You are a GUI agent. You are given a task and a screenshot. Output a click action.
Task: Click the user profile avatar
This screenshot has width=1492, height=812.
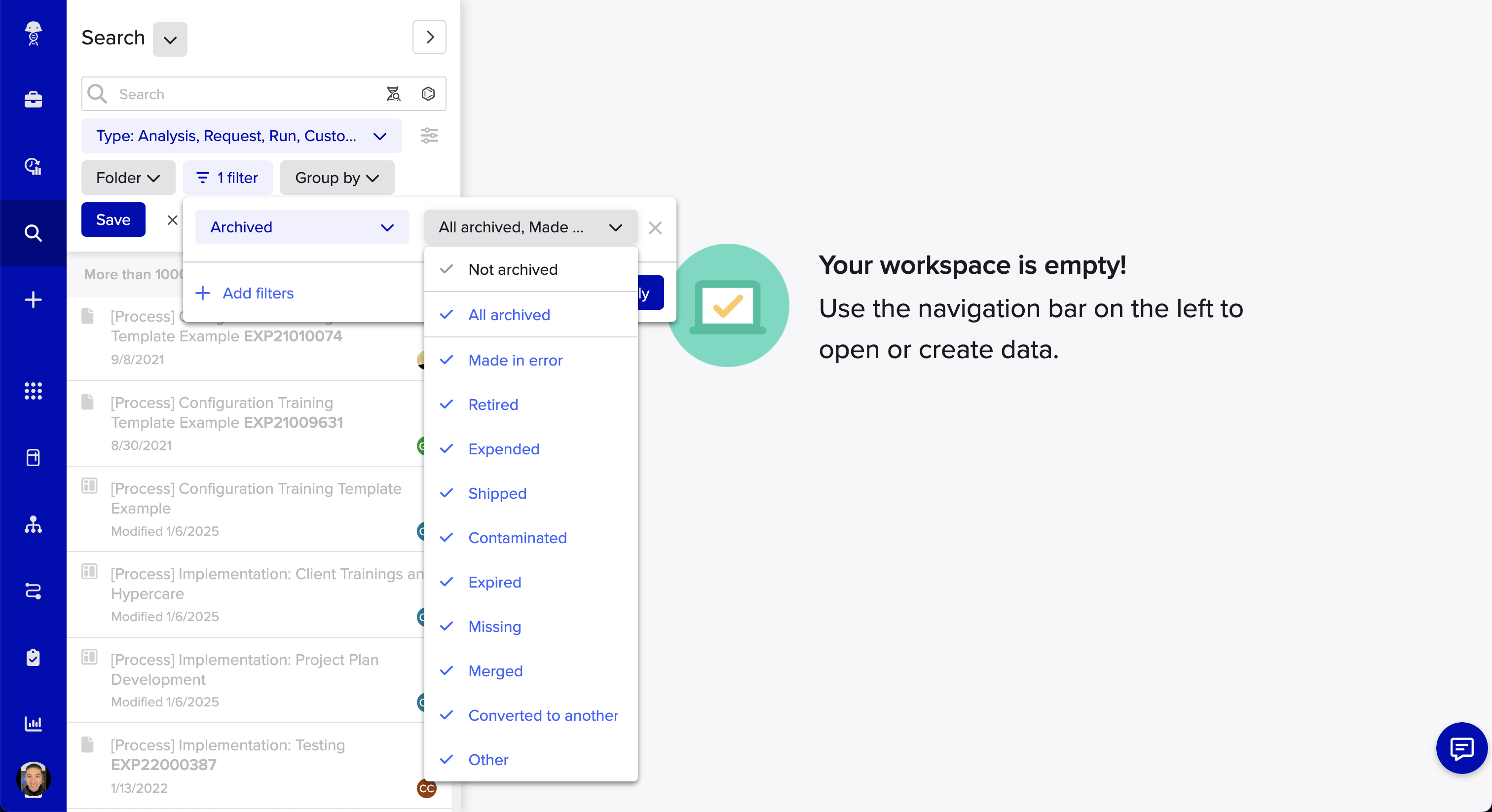[33, 779]
